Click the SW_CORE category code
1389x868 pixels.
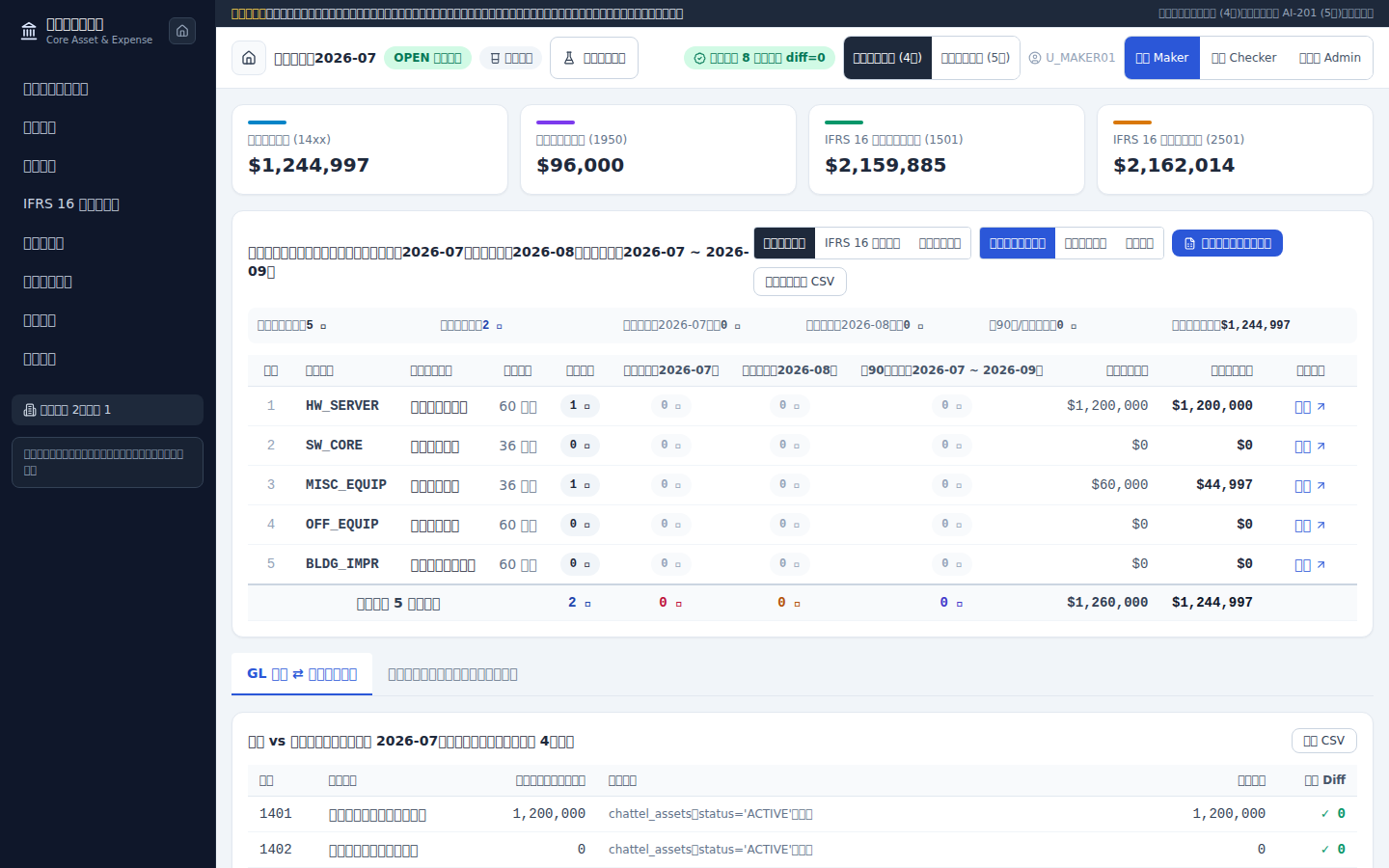point(334,446)
